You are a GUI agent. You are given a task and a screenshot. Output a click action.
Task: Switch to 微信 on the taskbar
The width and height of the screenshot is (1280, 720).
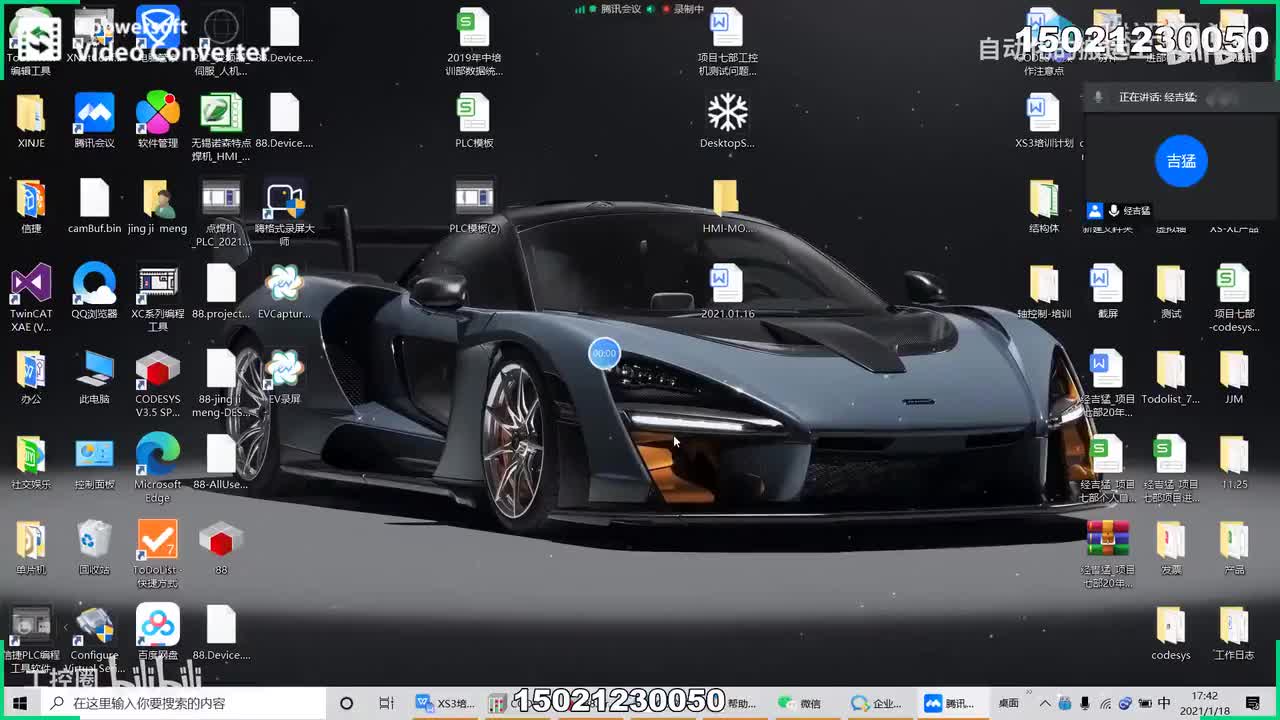800,703
